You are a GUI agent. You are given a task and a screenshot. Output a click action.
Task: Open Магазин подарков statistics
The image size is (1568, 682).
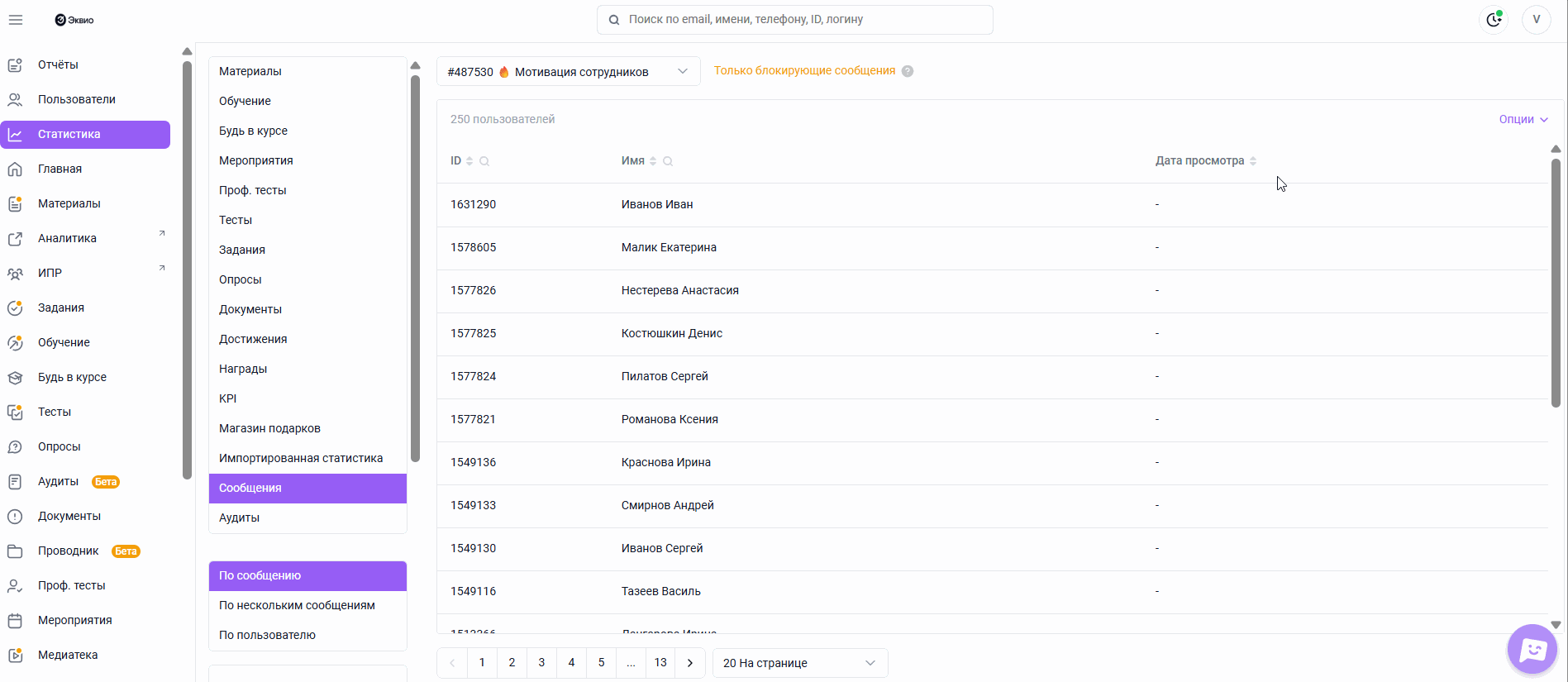click(307, 428)
